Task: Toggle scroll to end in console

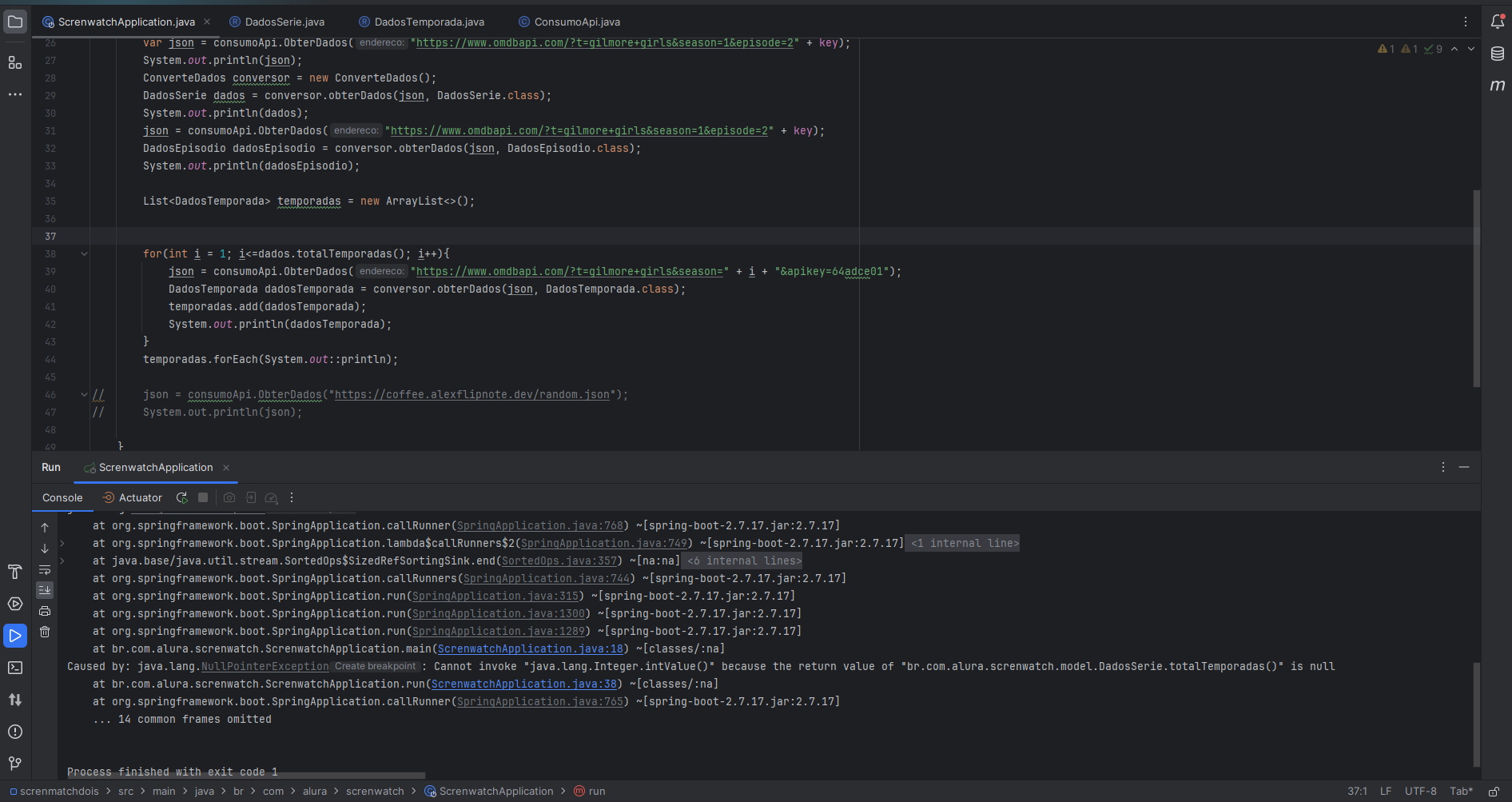Action: (x=45, y=590)
